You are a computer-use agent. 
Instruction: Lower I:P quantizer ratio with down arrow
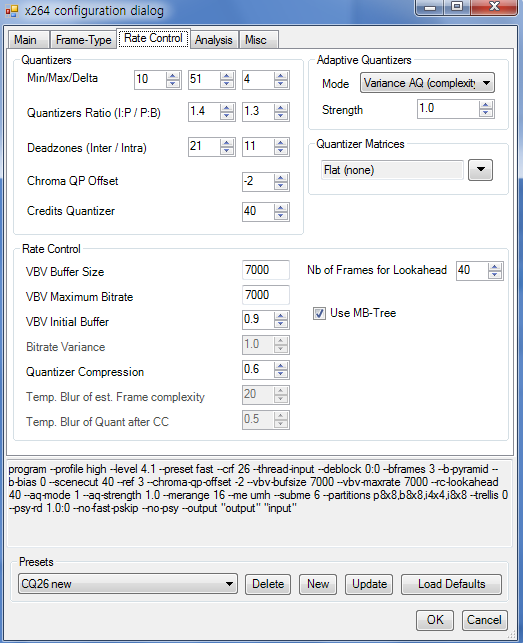(x=227, y=116)
